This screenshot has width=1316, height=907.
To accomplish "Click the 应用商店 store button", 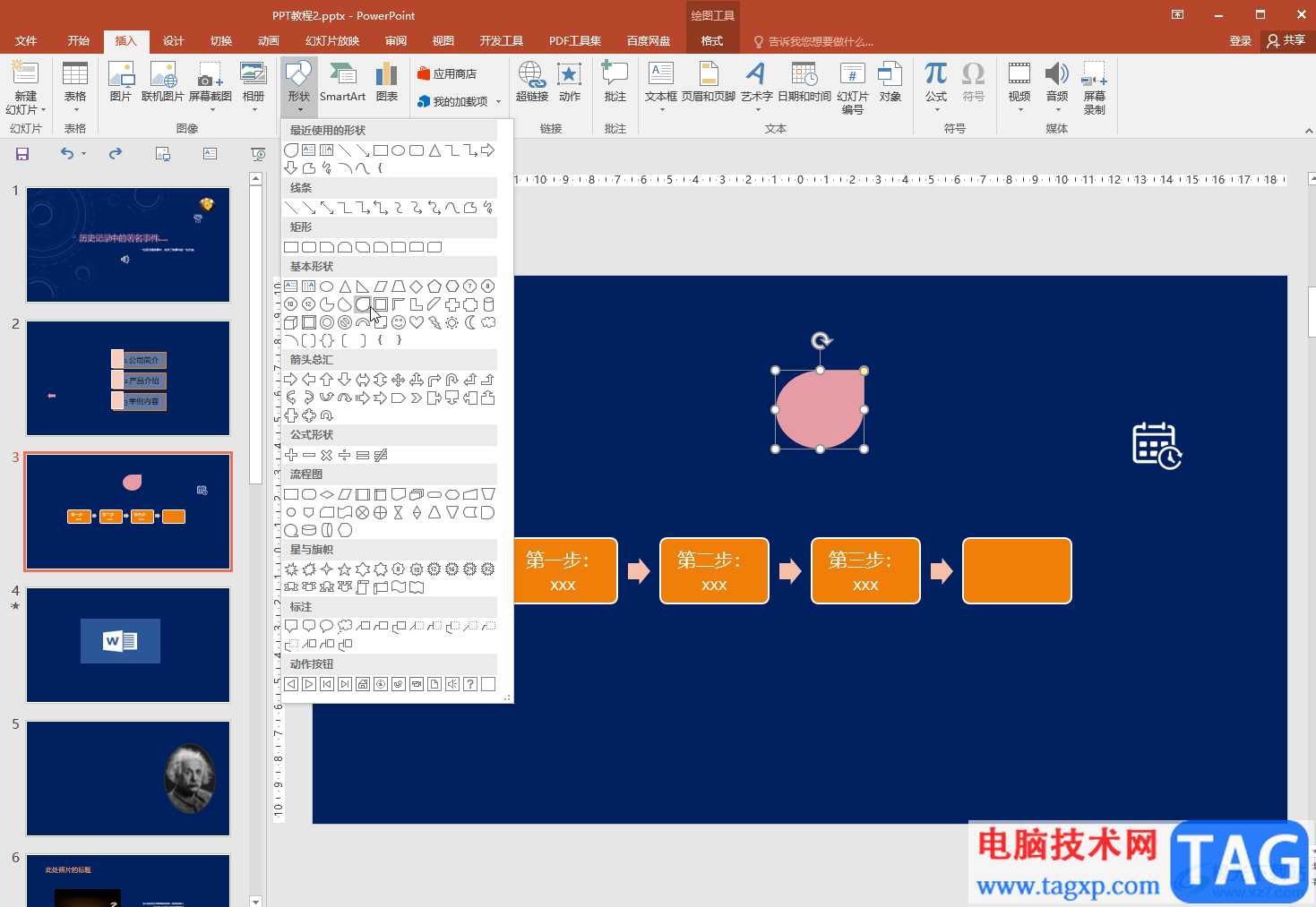I will [x=447, y=74].
